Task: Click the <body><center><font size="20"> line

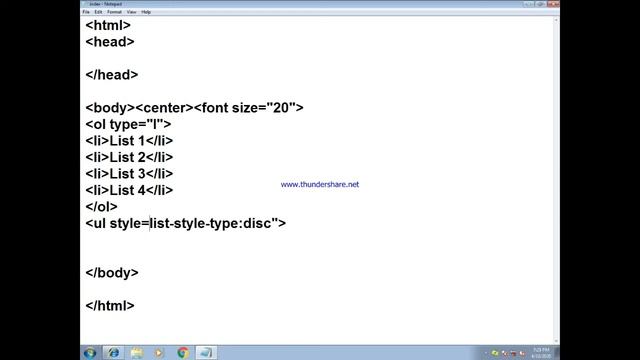Action: point(194,108)
